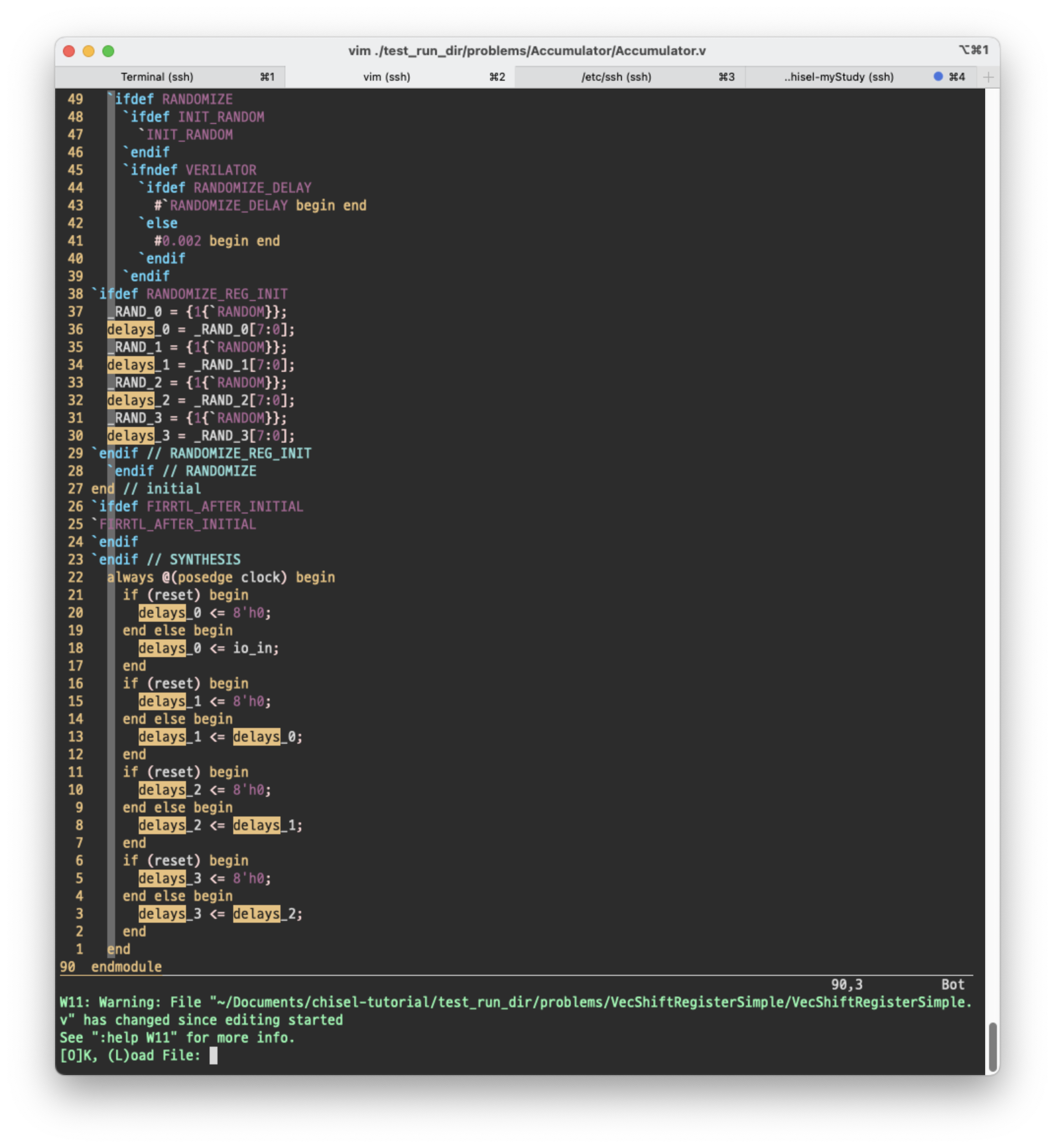Click 'always @(posedge clock) begin' line
This screenshot has height=1148, width=1055.
[221, 577]
